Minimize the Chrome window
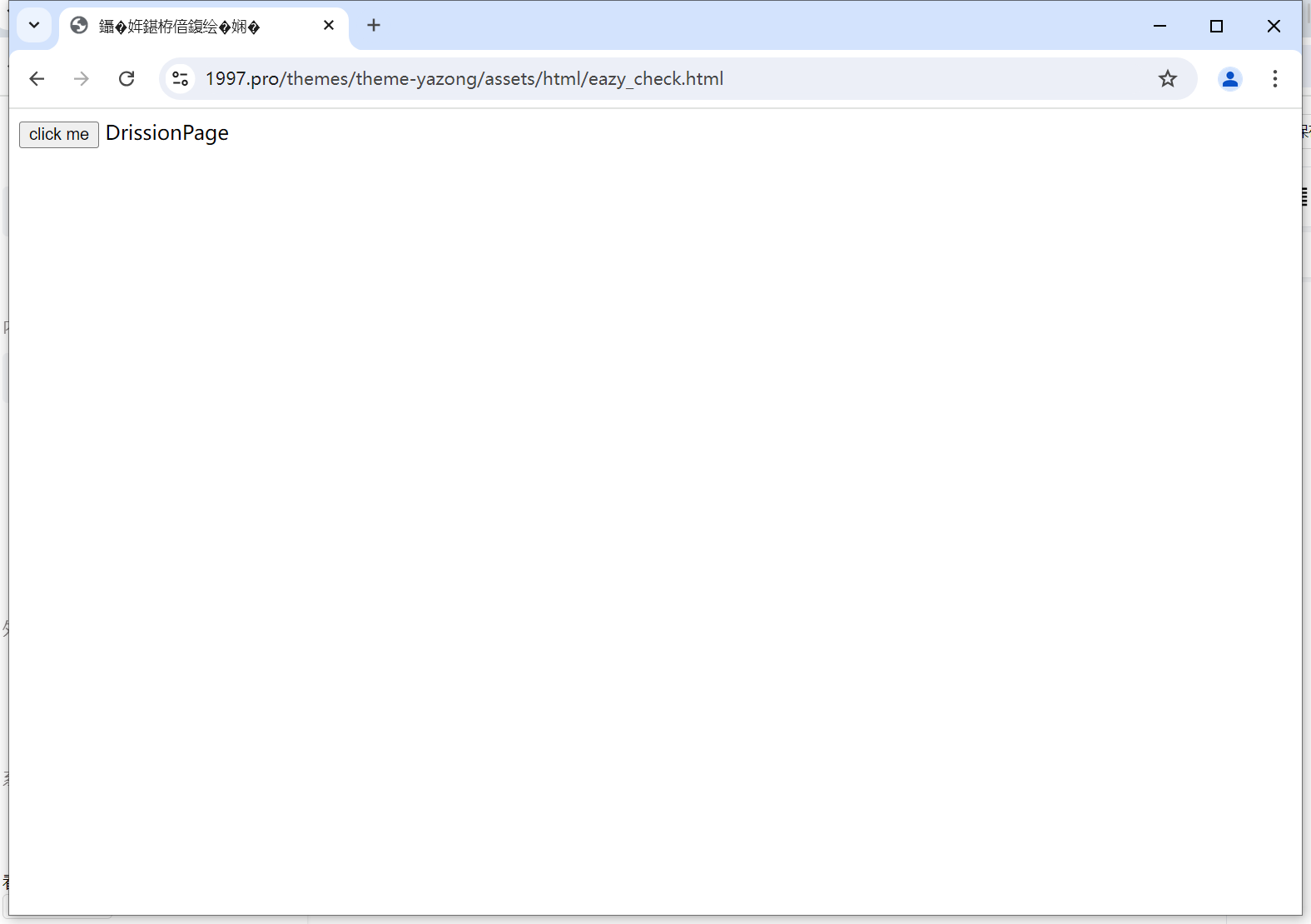Viewport: 1311px width, 924px height. (1160, 26)
